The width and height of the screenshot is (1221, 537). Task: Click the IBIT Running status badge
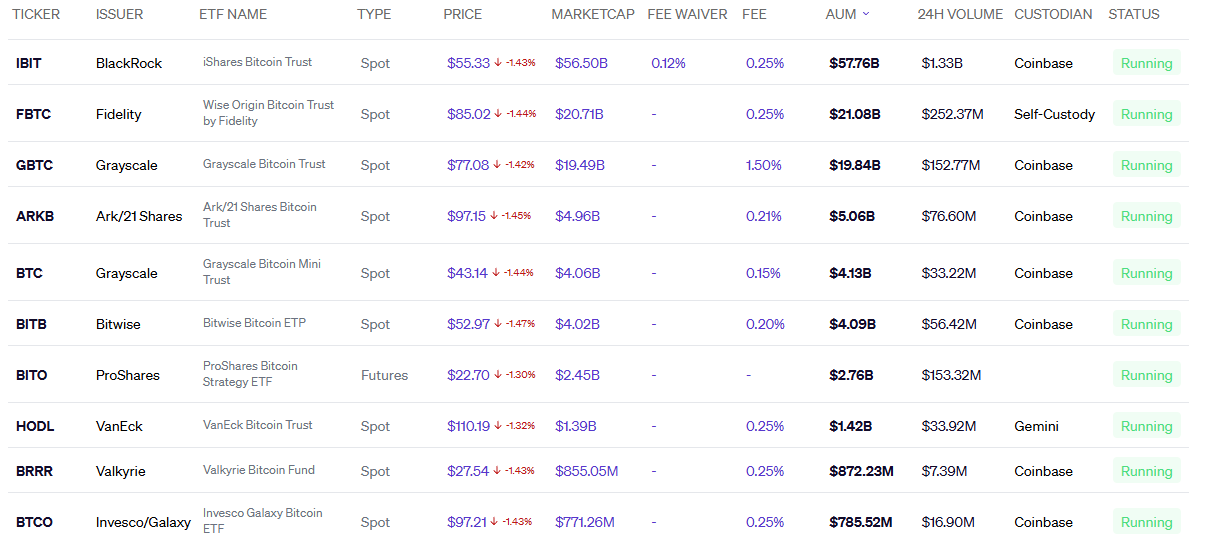(1146, 63)
